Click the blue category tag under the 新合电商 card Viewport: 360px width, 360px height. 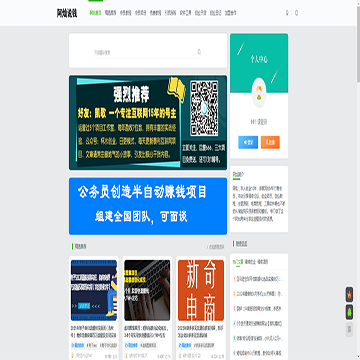coord(185,345)
